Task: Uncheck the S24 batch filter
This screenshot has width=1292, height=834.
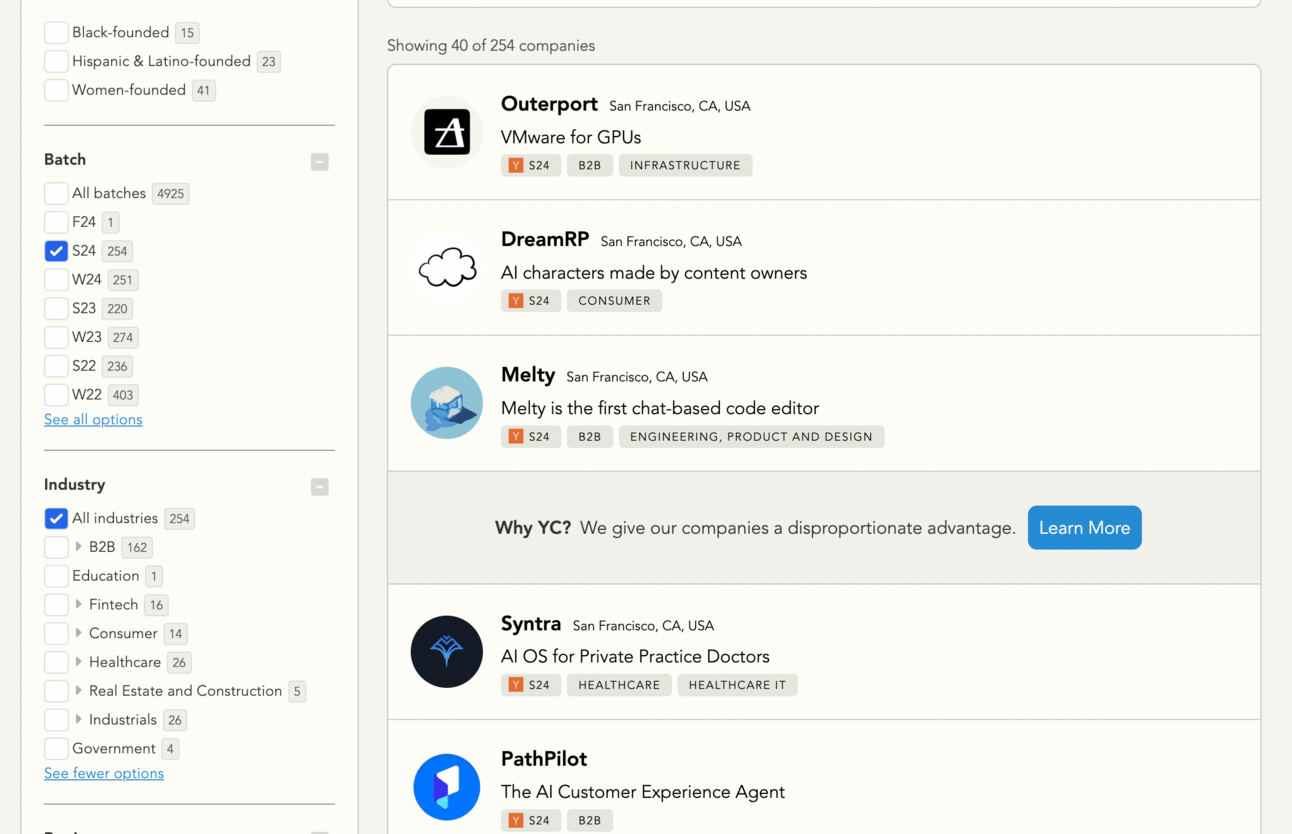Action: click(56, 251)
